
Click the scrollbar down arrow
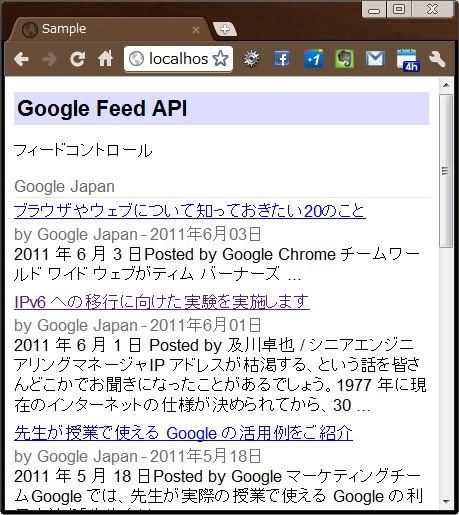446,501
